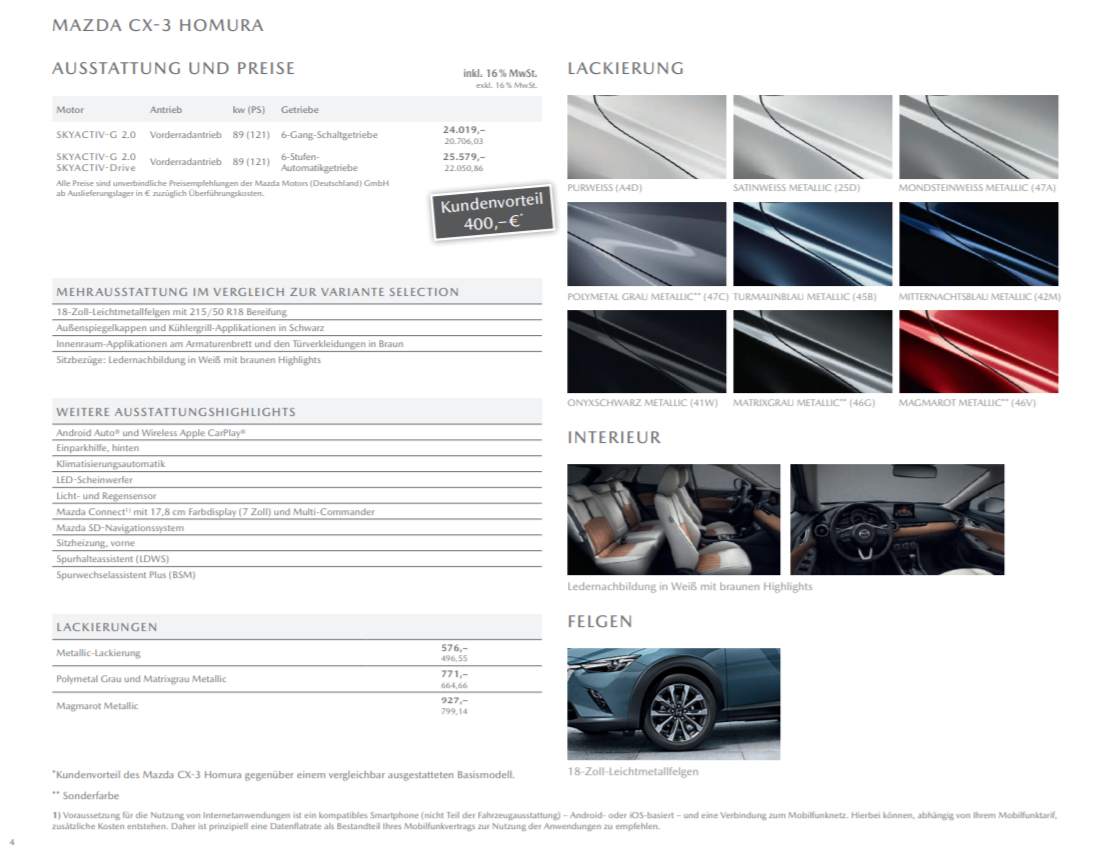Click the Einparkhilfe, hinten row
This screenshot has width=1099, height=851.
coord(297,448)
